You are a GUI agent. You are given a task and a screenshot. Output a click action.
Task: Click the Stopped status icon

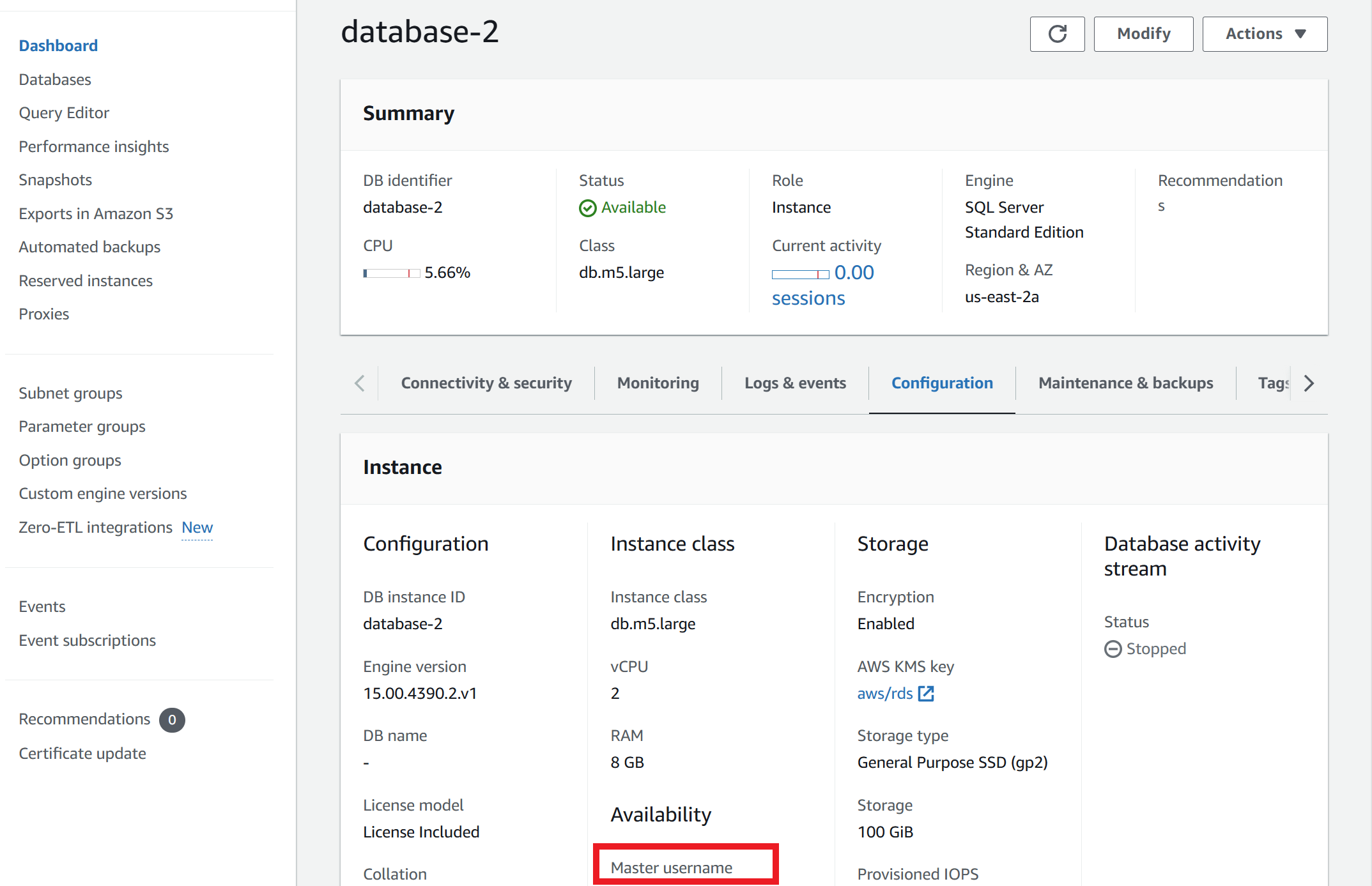pyautogui.click(x=1113, y=649)
